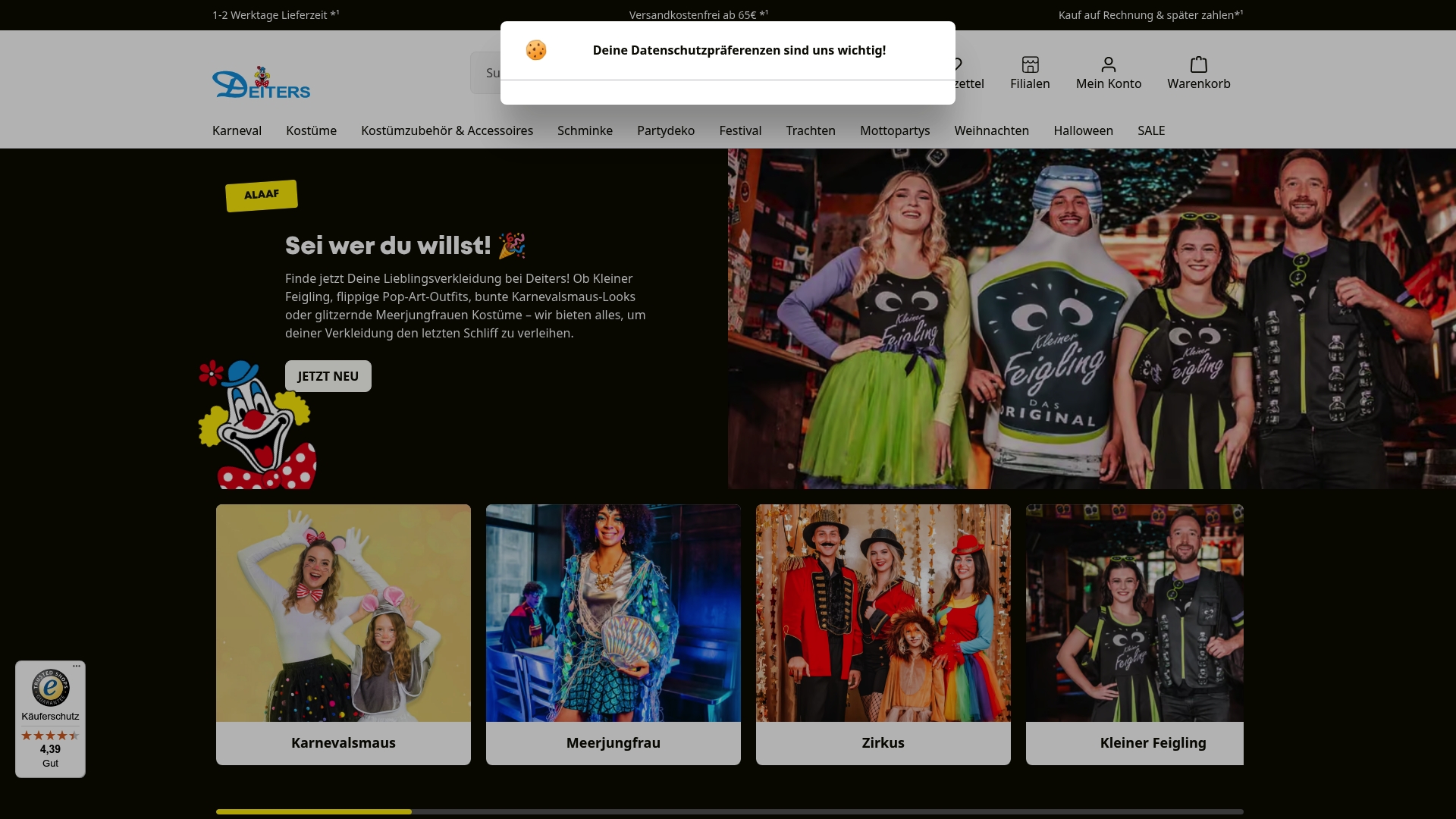Screen dimensions: 1456x819
Task: Open the Schminke menu
Action: click(585, 130)
